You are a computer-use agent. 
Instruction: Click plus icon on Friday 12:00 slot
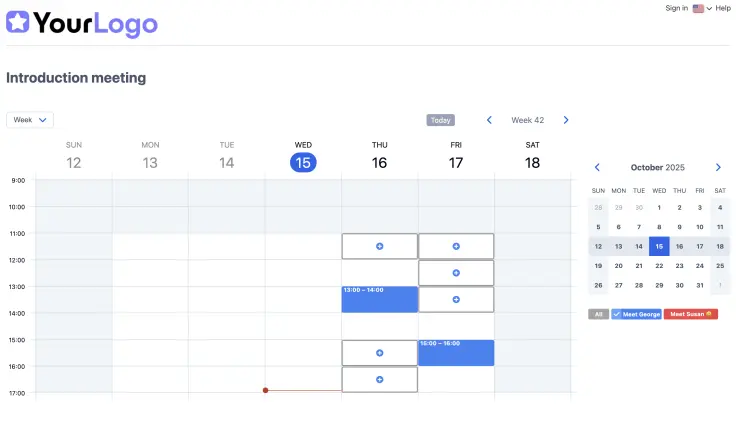pyautogui.click(x=456, y=273)
